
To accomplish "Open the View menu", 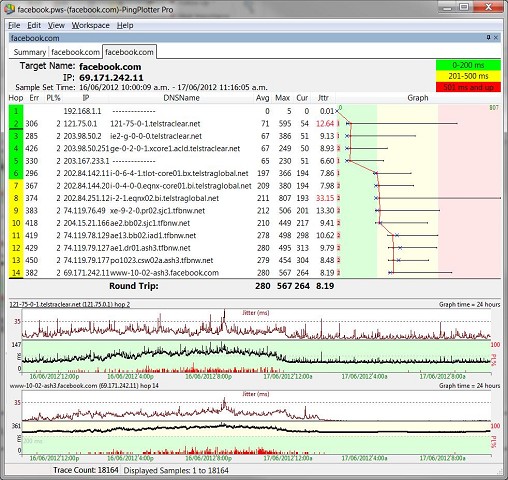I will (56, 25).
